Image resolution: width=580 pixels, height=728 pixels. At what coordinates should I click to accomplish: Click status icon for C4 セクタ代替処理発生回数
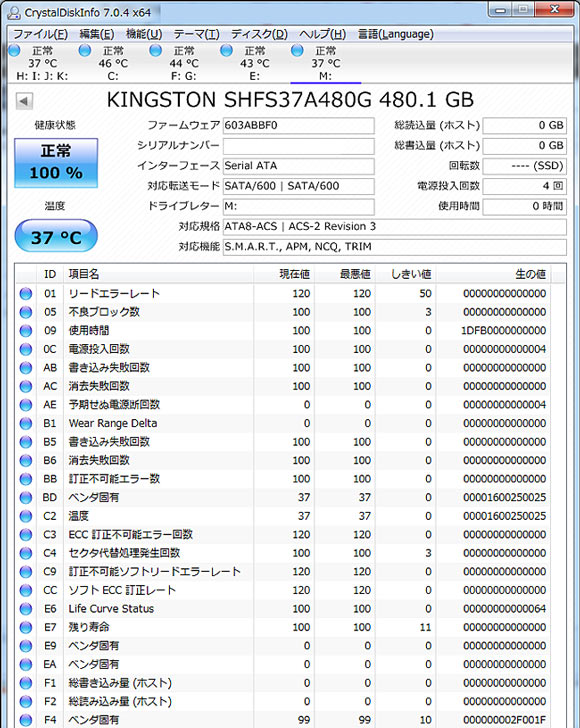pyautogui.click(x=26, y=553)
